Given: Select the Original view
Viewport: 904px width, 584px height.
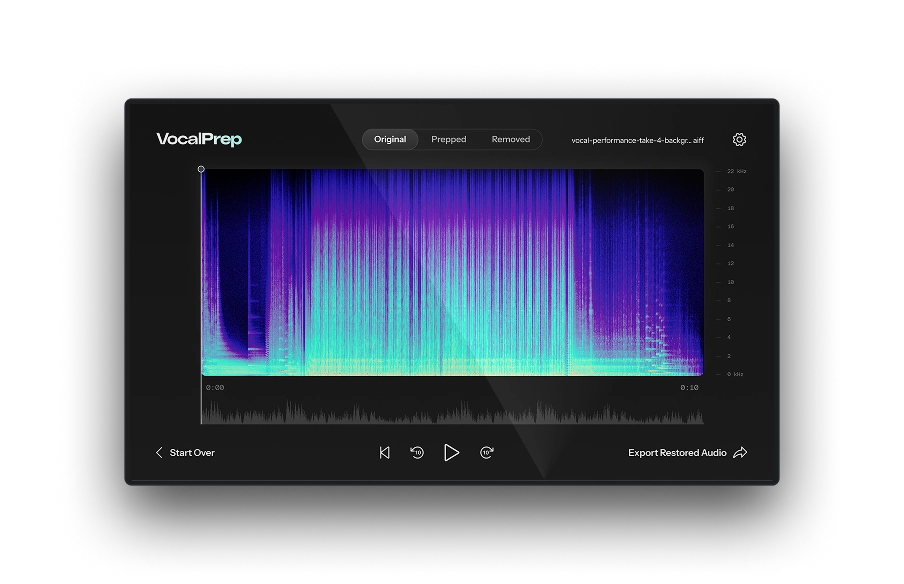Looking at the screenshot, I should [389, 140].
